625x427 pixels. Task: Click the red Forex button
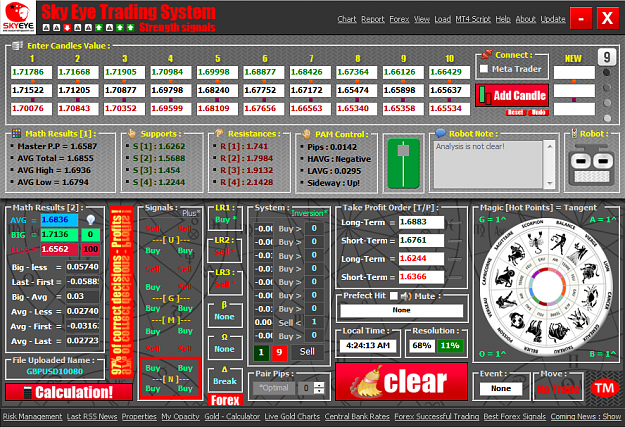[x=225, y=400]
